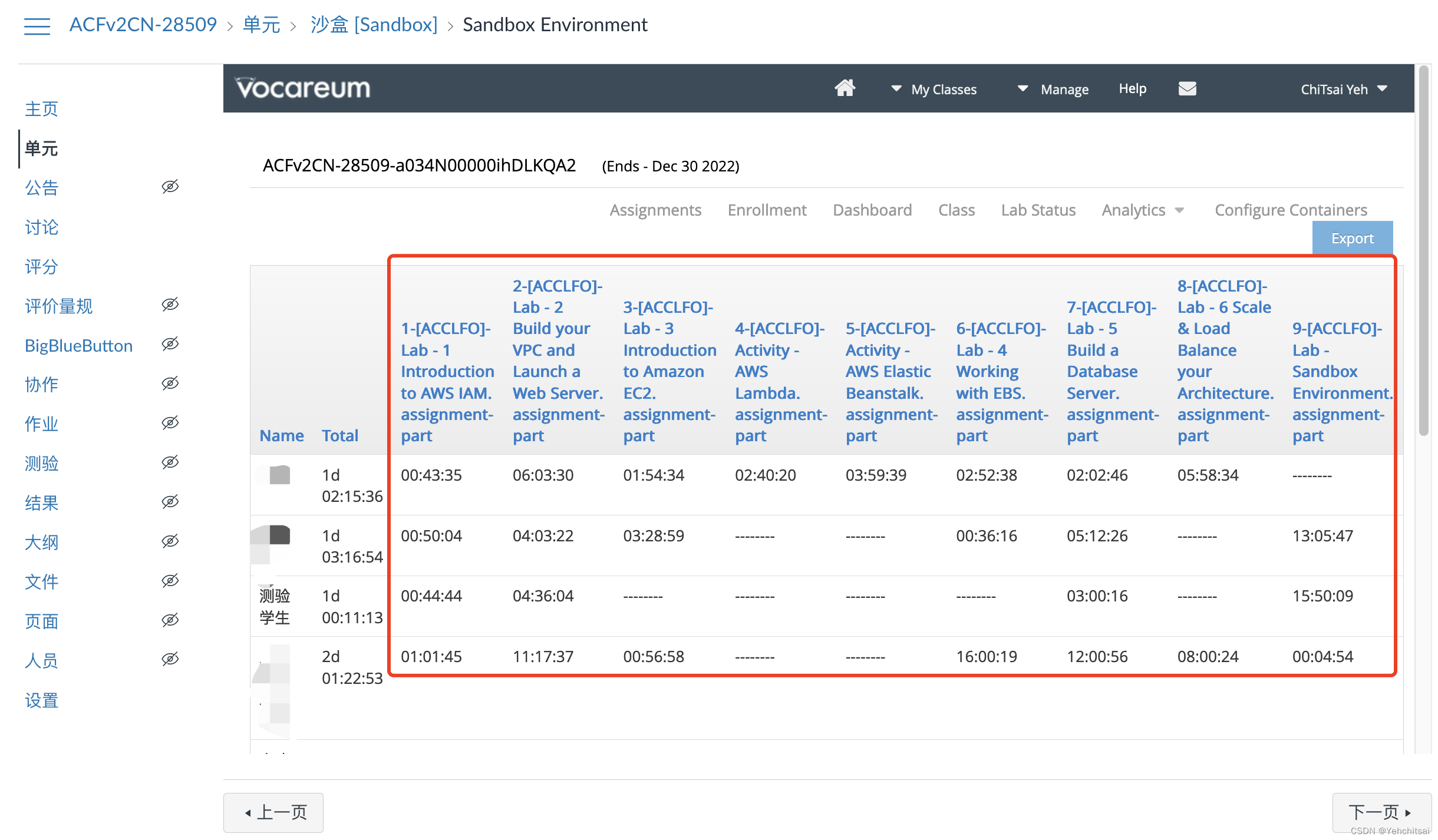This screenshot has width=1438, height=840.
Task: Go to next page with 下一页
Action: coord(1381,812)
